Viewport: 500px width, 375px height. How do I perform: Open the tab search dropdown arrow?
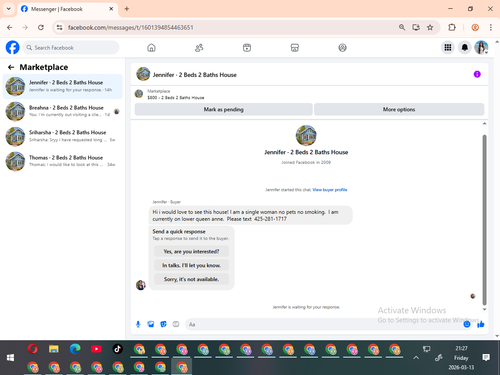point(9,9)
